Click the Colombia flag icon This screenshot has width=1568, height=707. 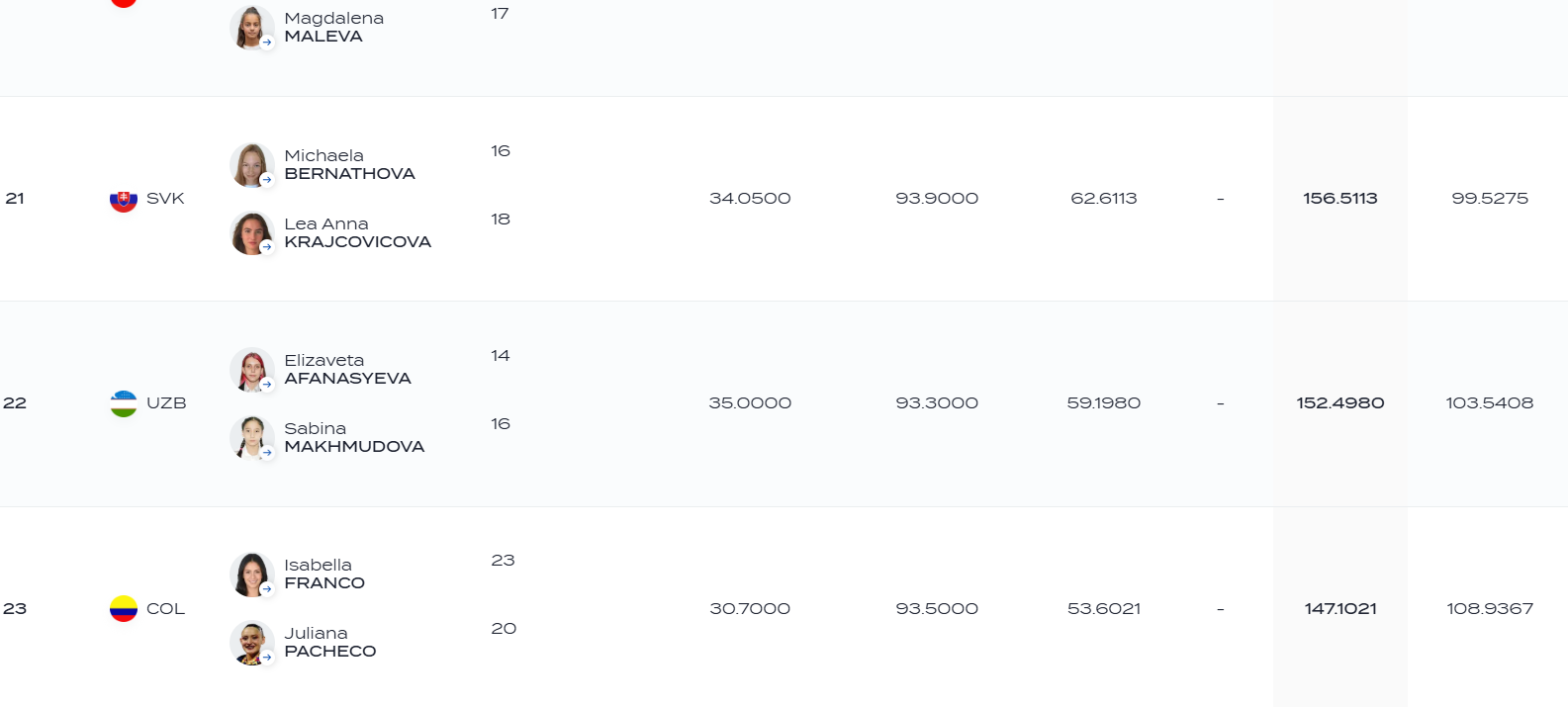click(124, 608)
